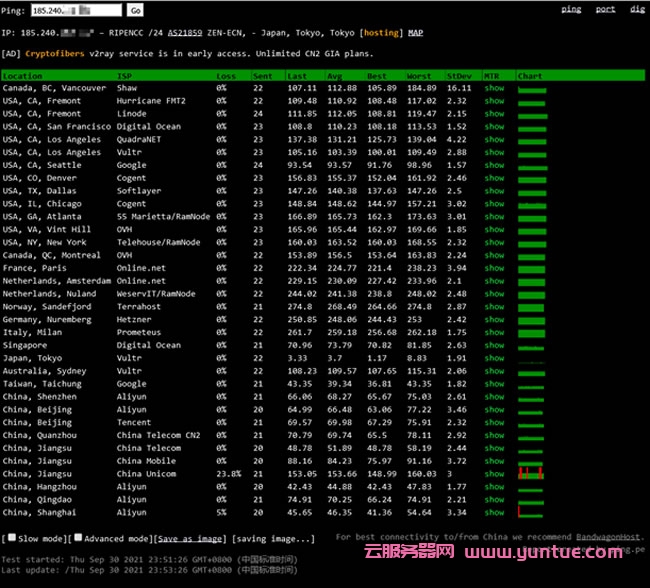Show MTR for Denver Cogent row
This screenshot has width=650, height=588.
click(x=494, y=178)
